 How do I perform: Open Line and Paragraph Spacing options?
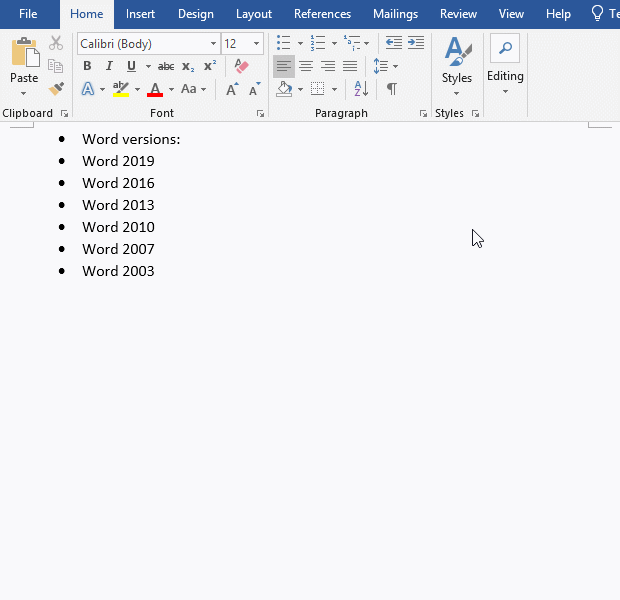[386, 66]
